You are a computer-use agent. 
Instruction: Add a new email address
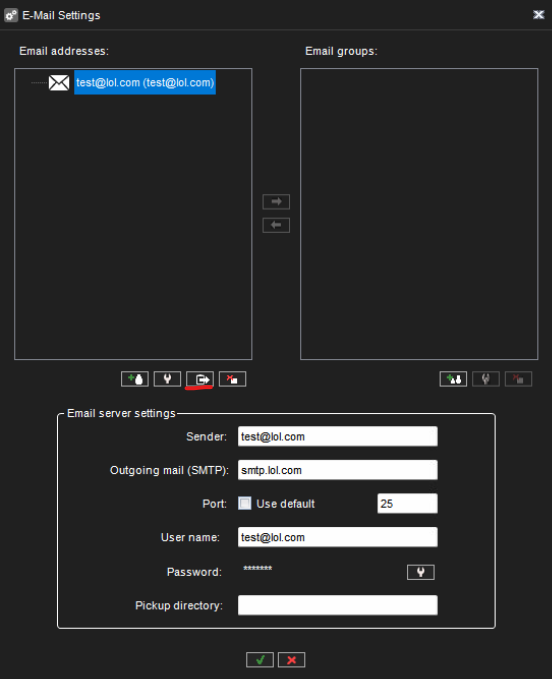pos(135,379)
